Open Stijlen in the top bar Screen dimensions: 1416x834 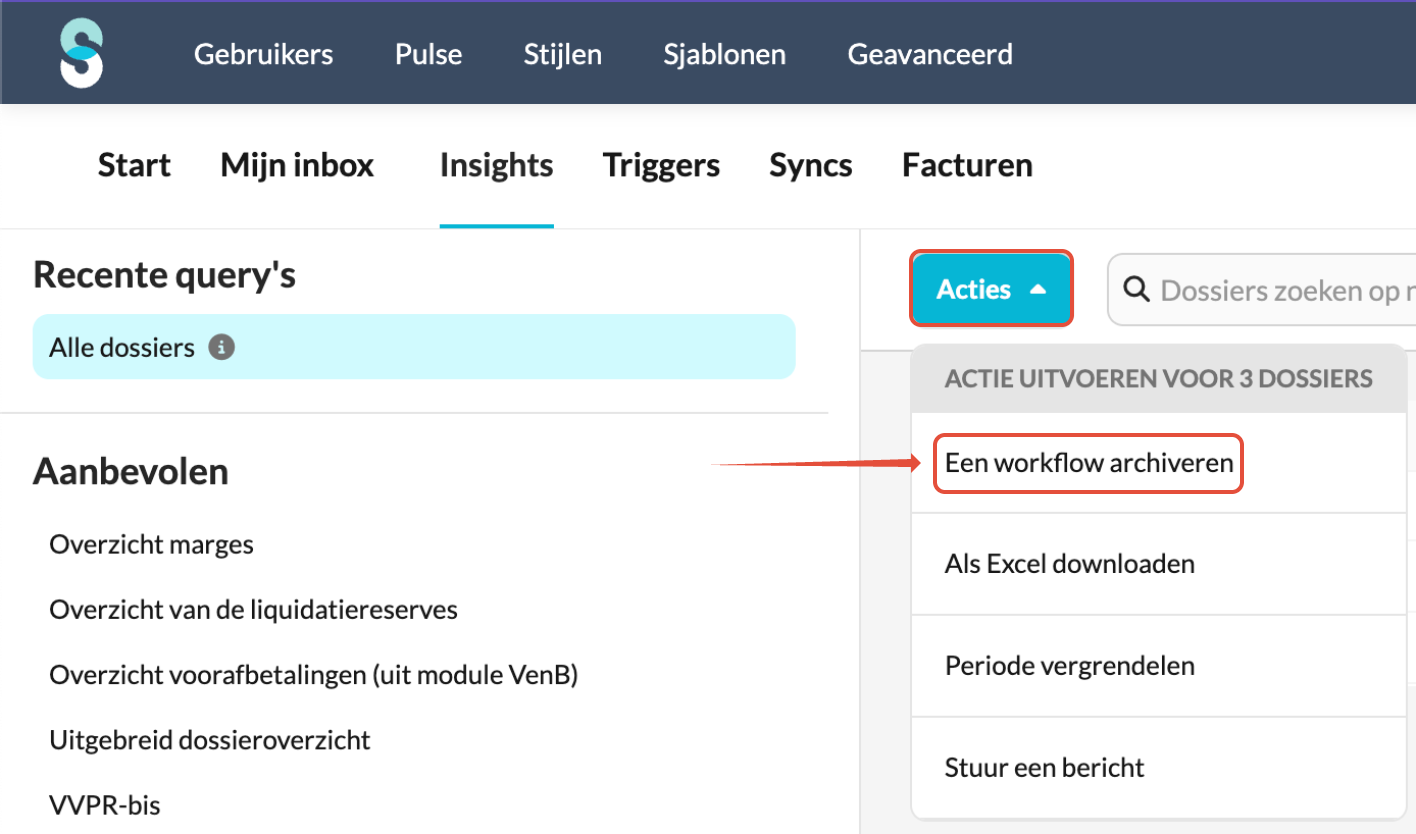(563, 53)
